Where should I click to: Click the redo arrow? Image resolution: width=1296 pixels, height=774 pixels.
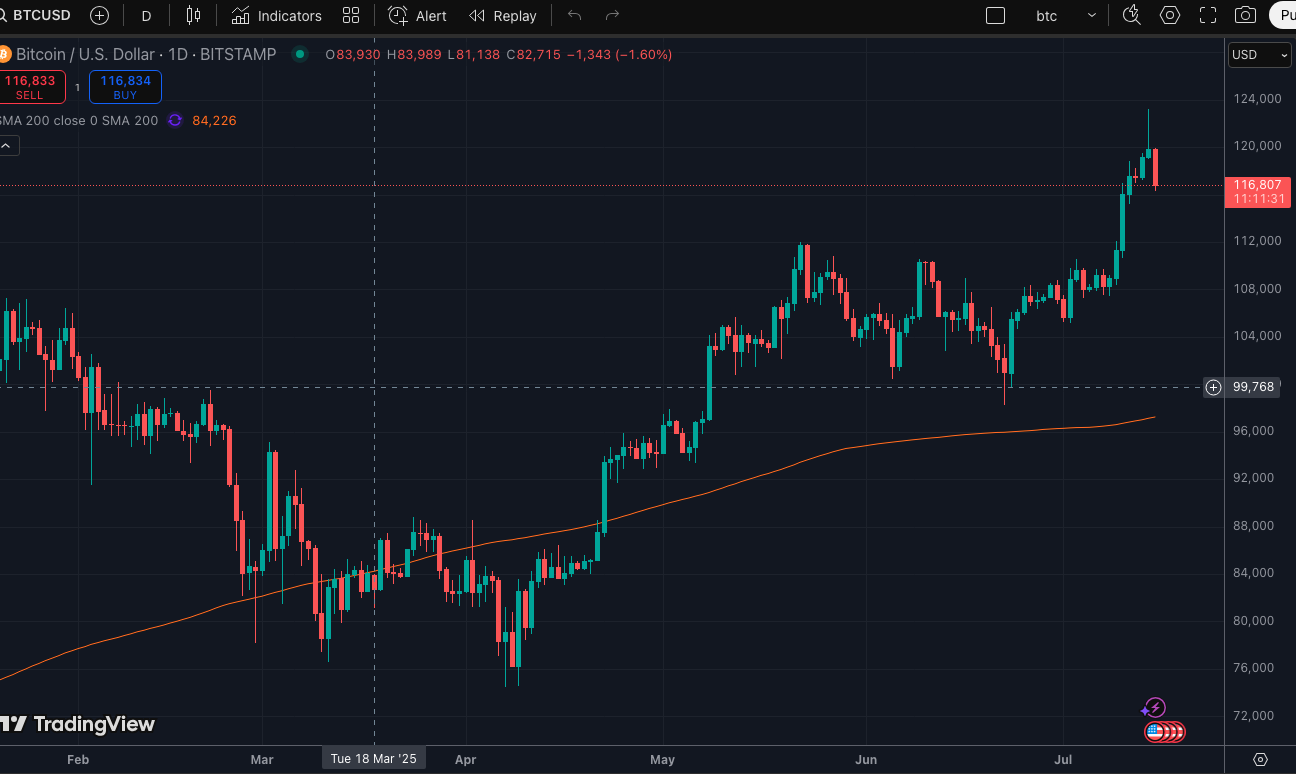(613, 15)
